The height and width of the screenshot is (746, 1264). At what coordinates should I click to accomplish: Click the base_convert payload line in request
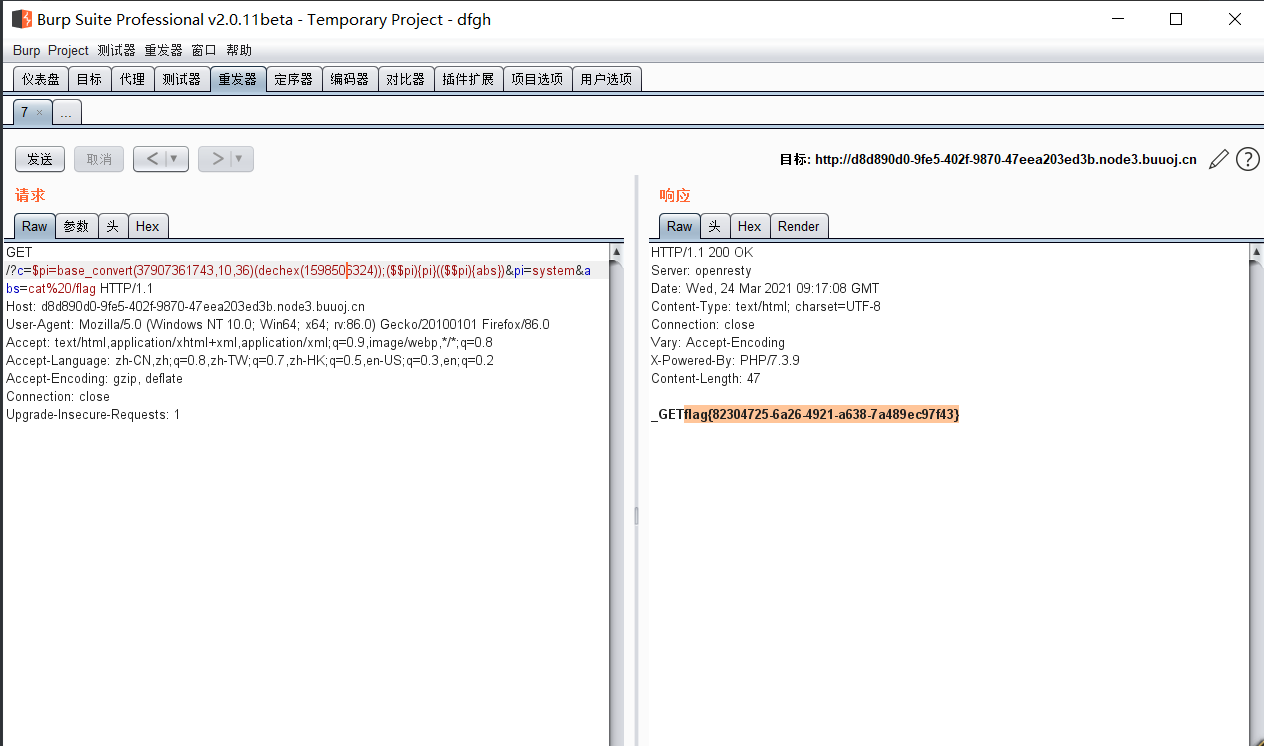coord(298,270)
